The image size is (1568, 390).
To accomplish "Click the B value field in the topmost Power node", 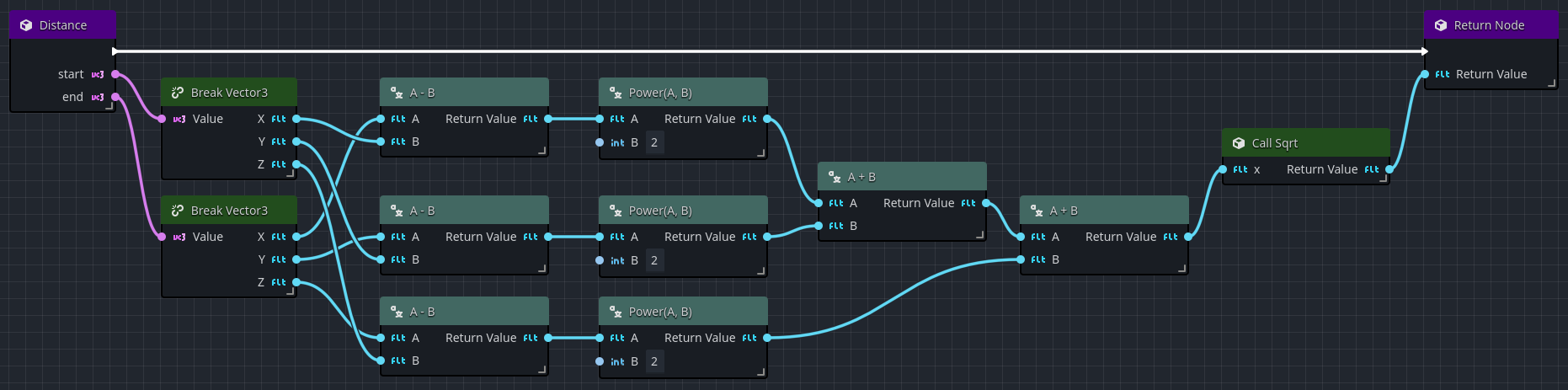I will [654, 142].
